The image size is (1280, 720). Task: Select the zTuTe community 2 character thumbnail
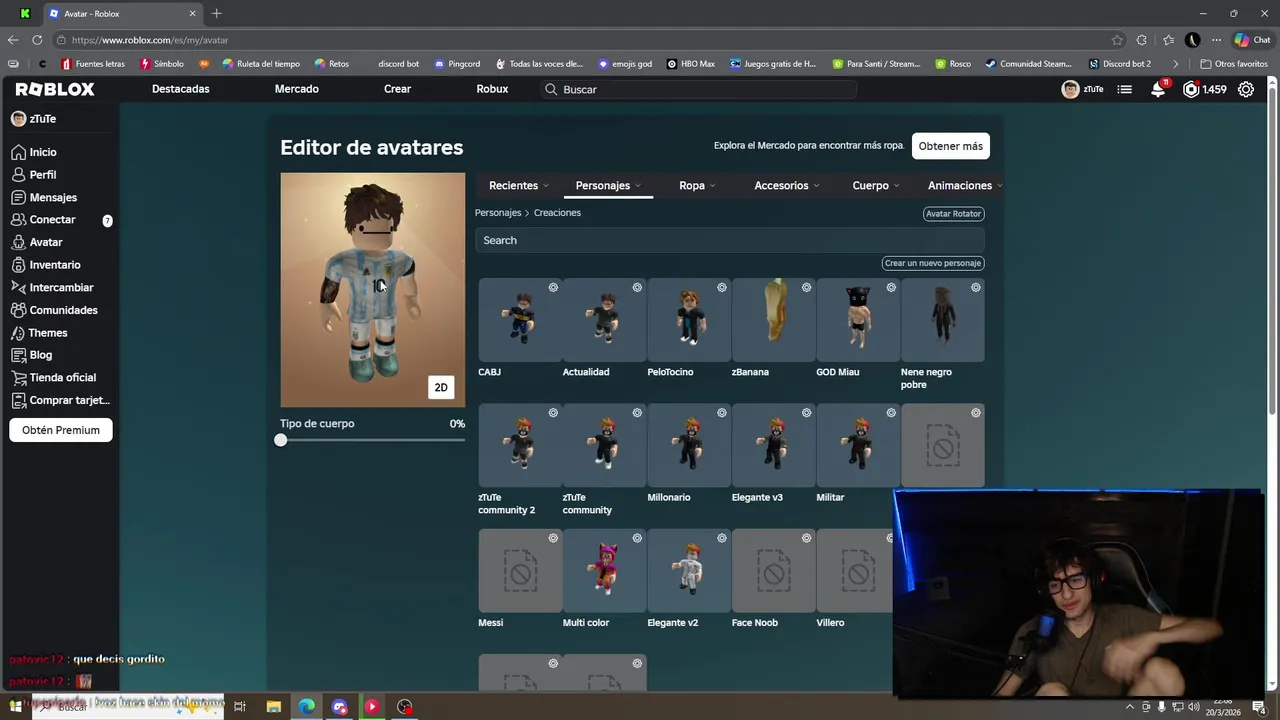[520, 445]
